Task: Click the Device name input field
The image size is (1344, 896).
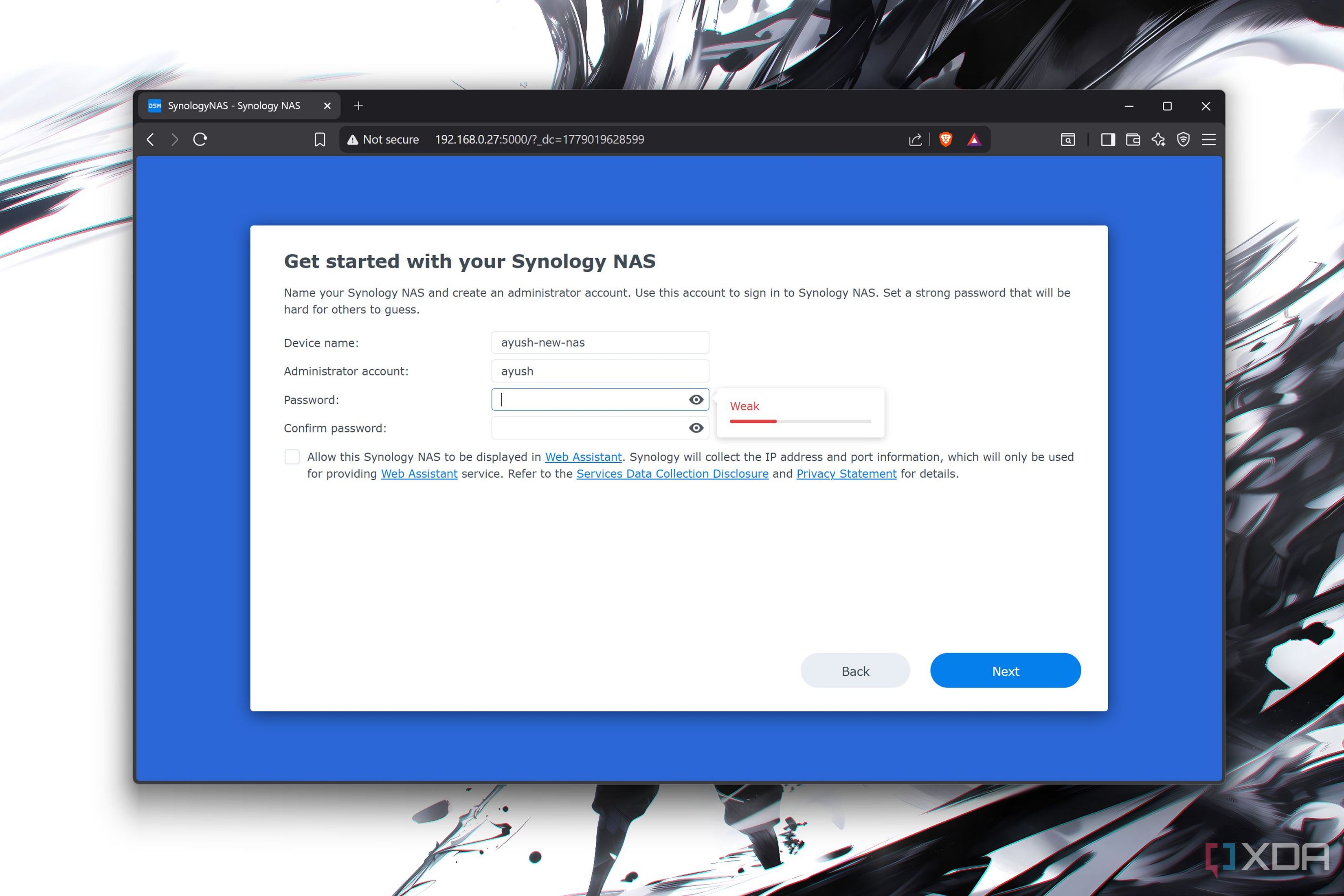Action: click(x=600, y=342)
